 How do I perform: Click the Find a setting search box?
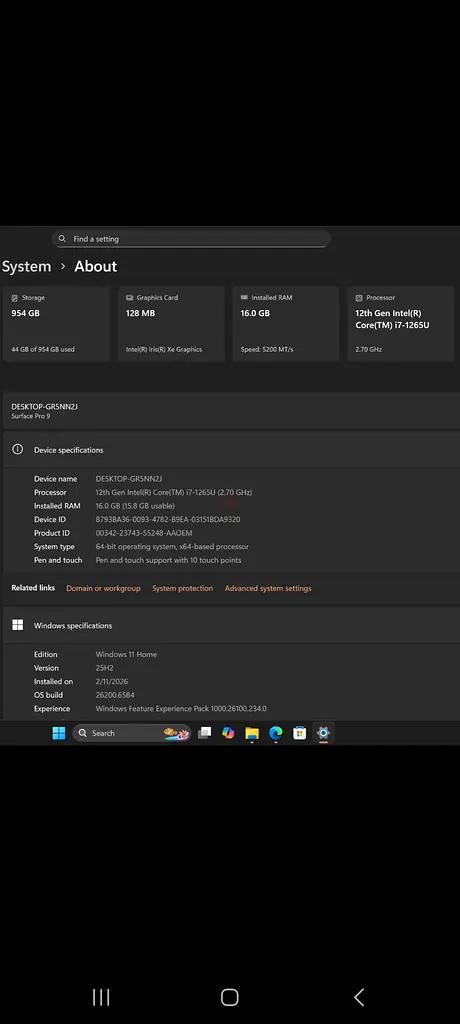pyautogui.click(x=191, y=239)
